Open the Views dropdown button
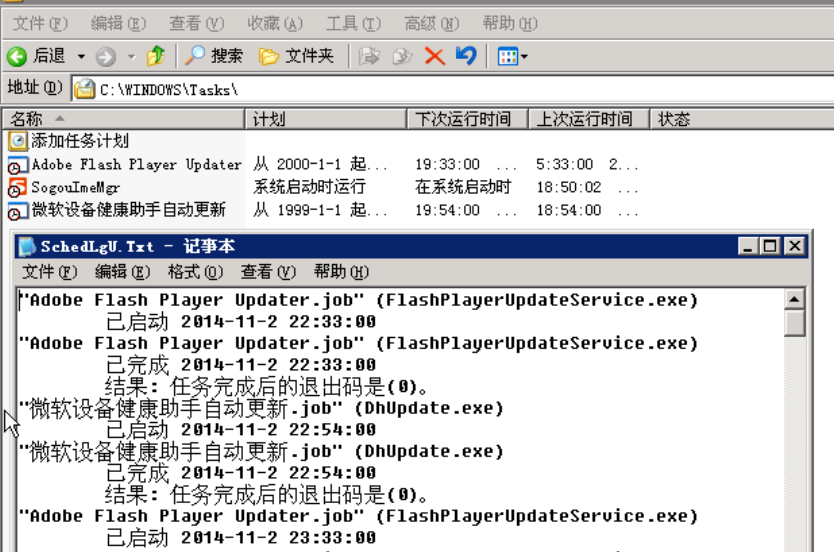 (512, 56)
